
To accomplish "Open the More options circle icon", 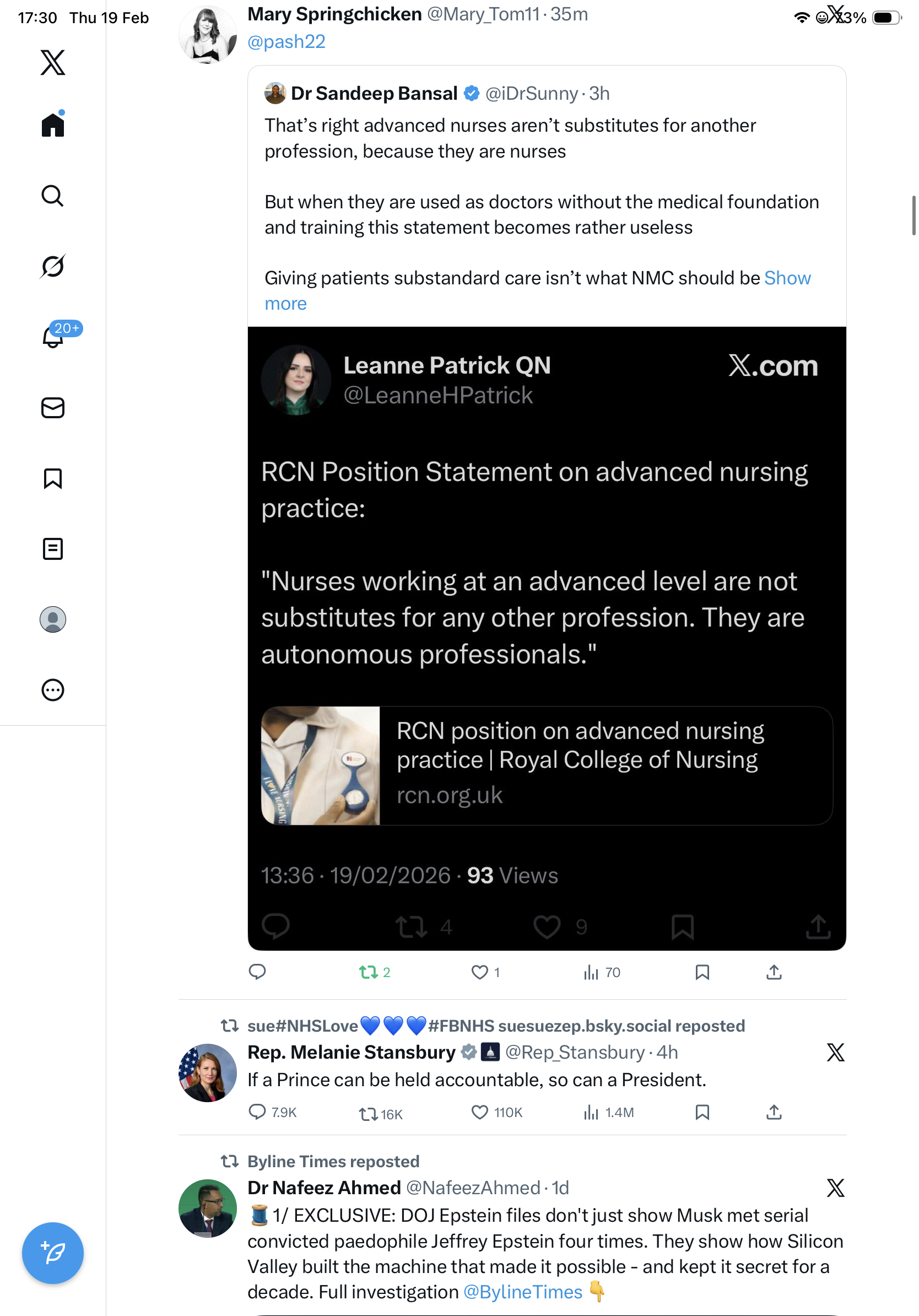I will [53, 689].
